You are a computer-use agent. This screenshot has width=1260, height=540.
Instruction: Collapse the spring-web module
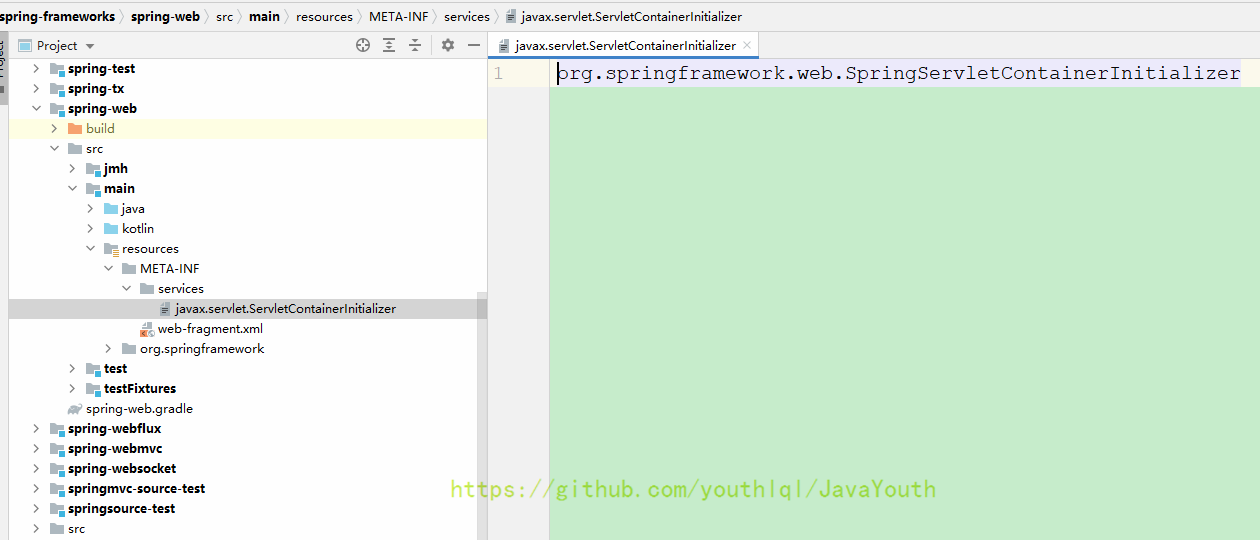click(37, 109)
